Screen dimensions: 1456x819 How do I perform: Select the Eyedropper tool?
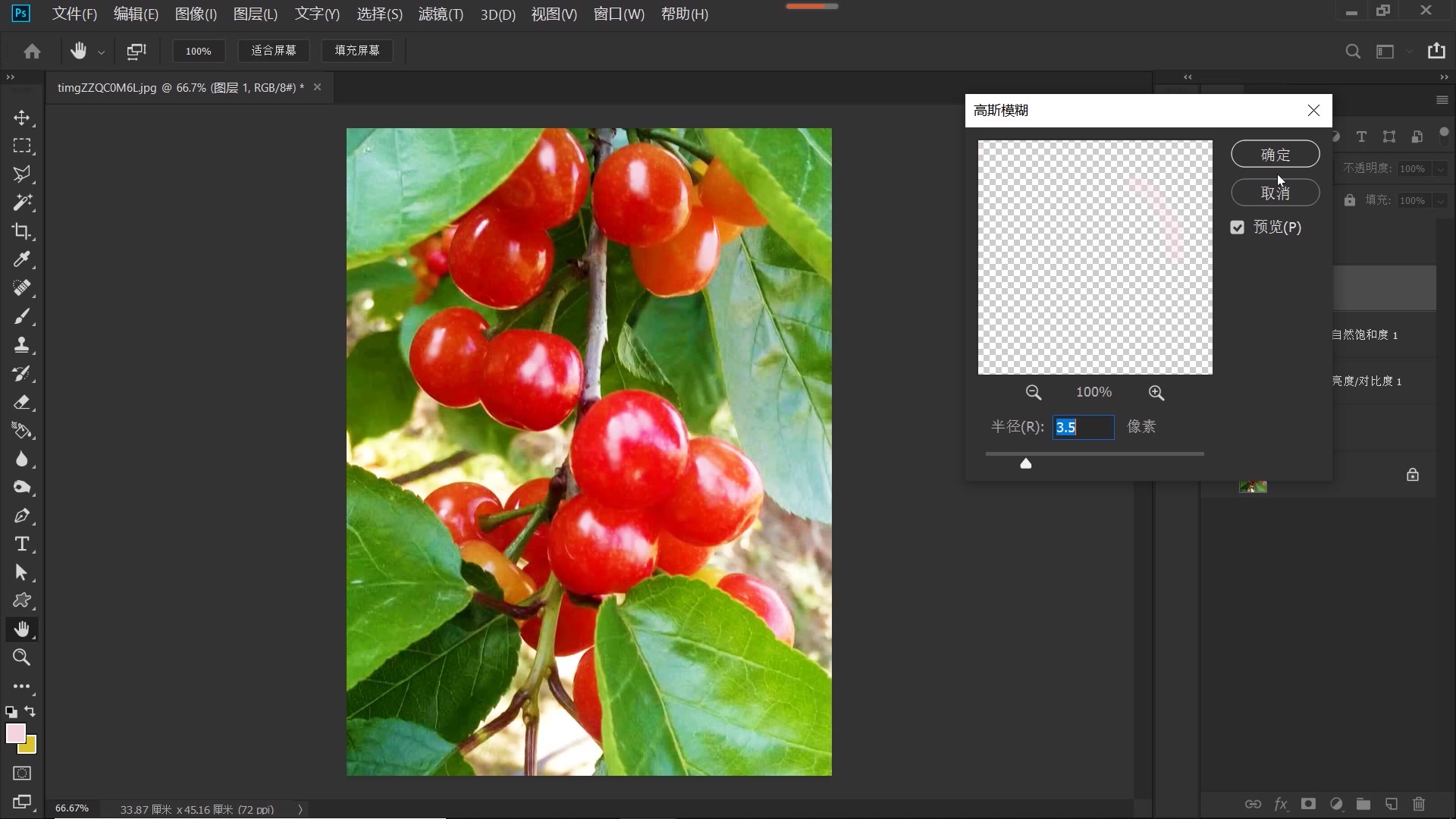(x=21, y=259)
